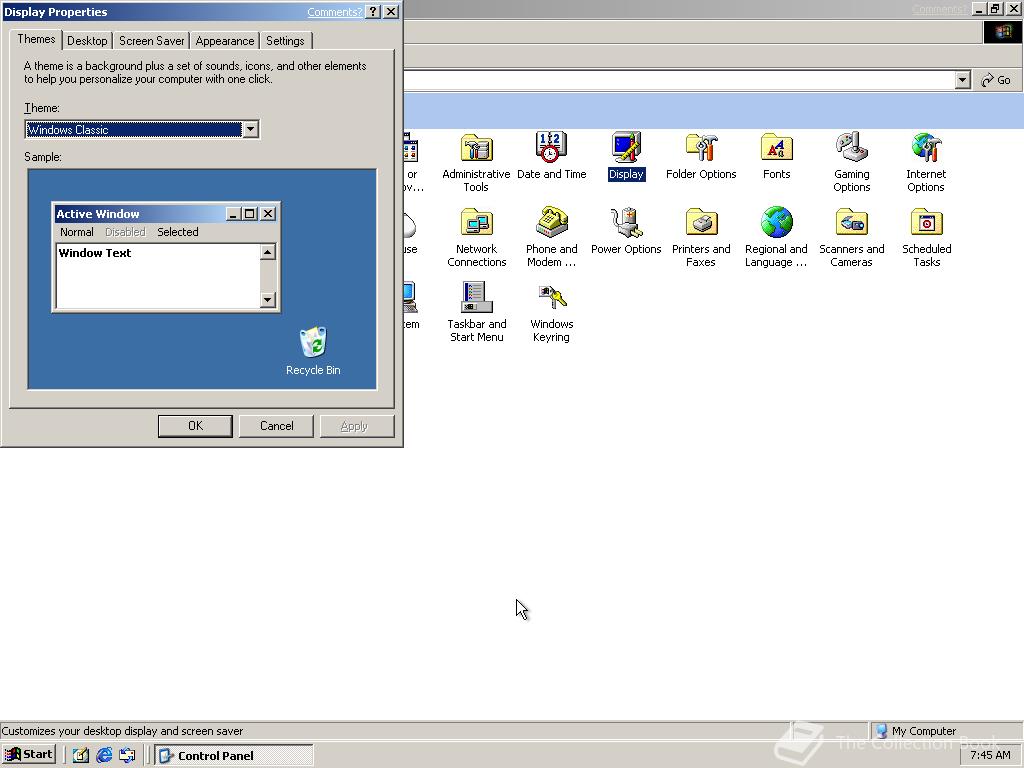Viewport: 1024px width, 768px height.
Task: Click the Windows flag logo in Control Panel
Action: 1002,32
